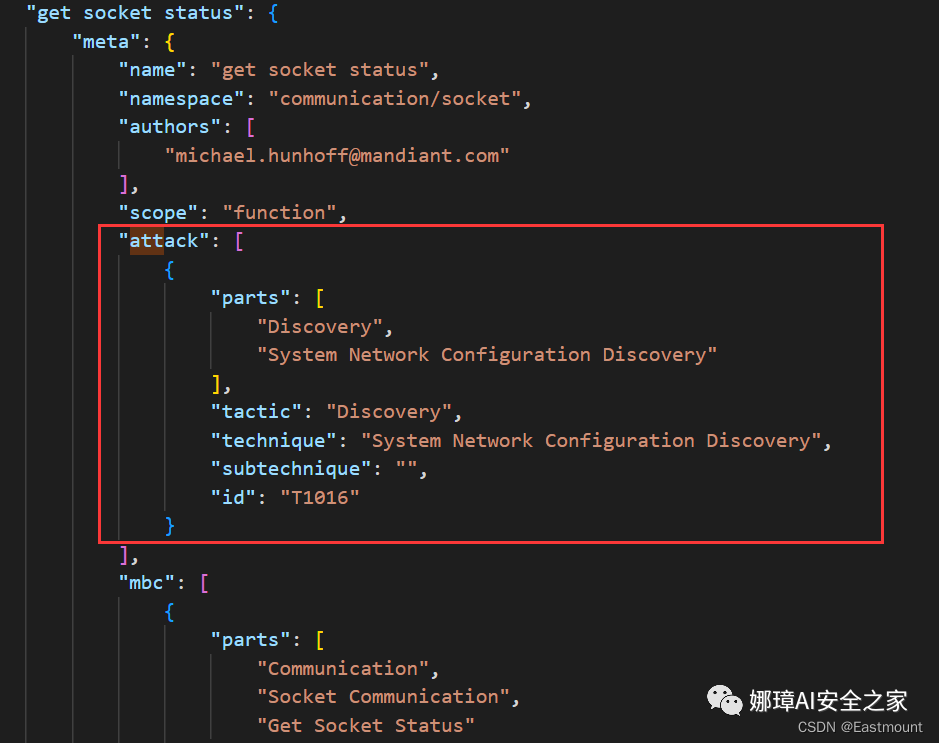This screenshot has width=939, height=743.
Task: Select the "T1016" id value
Action: click(319, 498)
